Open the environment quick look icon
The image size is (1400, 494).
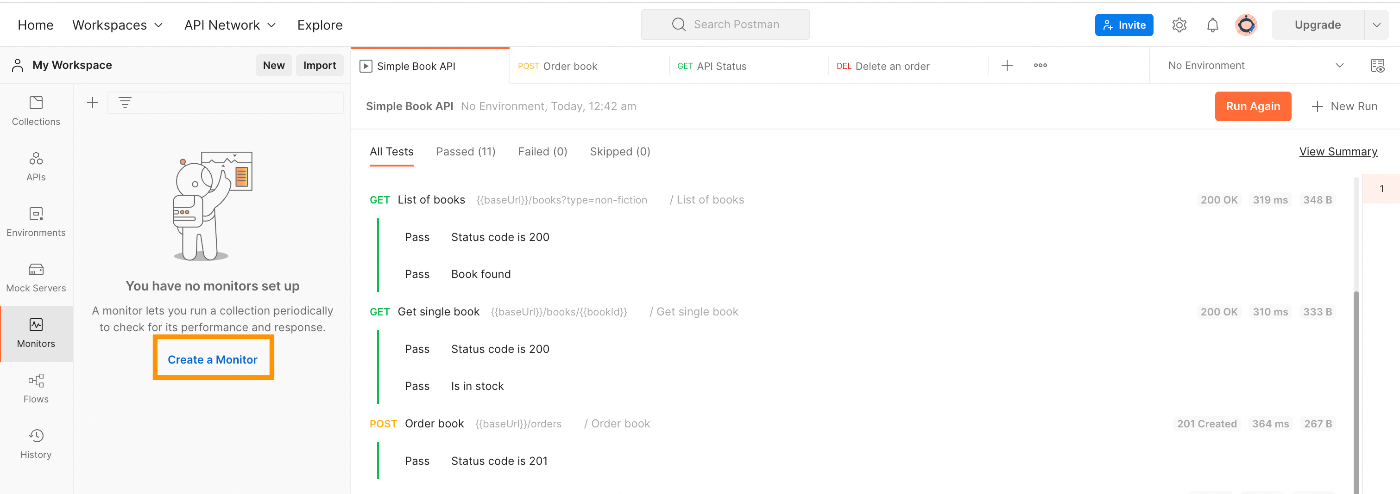coord(1378,66)
